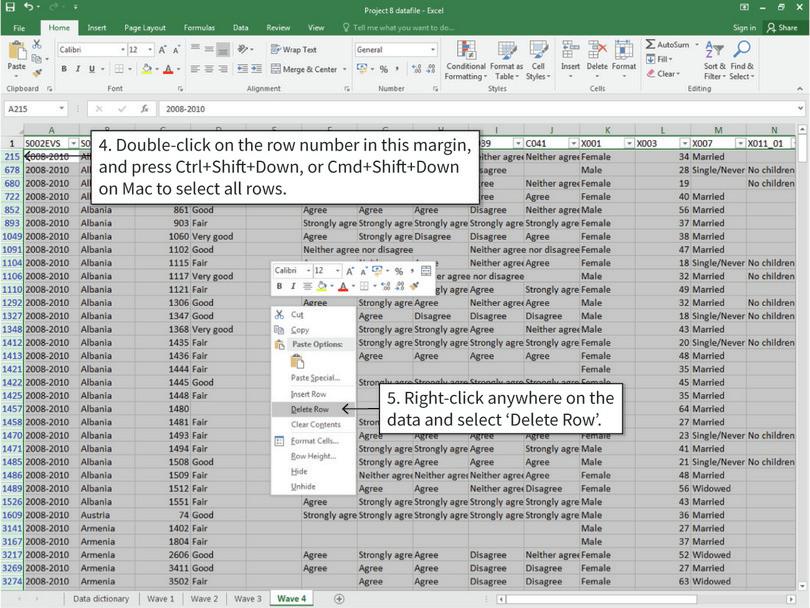Choose Paste Special from the context menu

coord(315,379)
